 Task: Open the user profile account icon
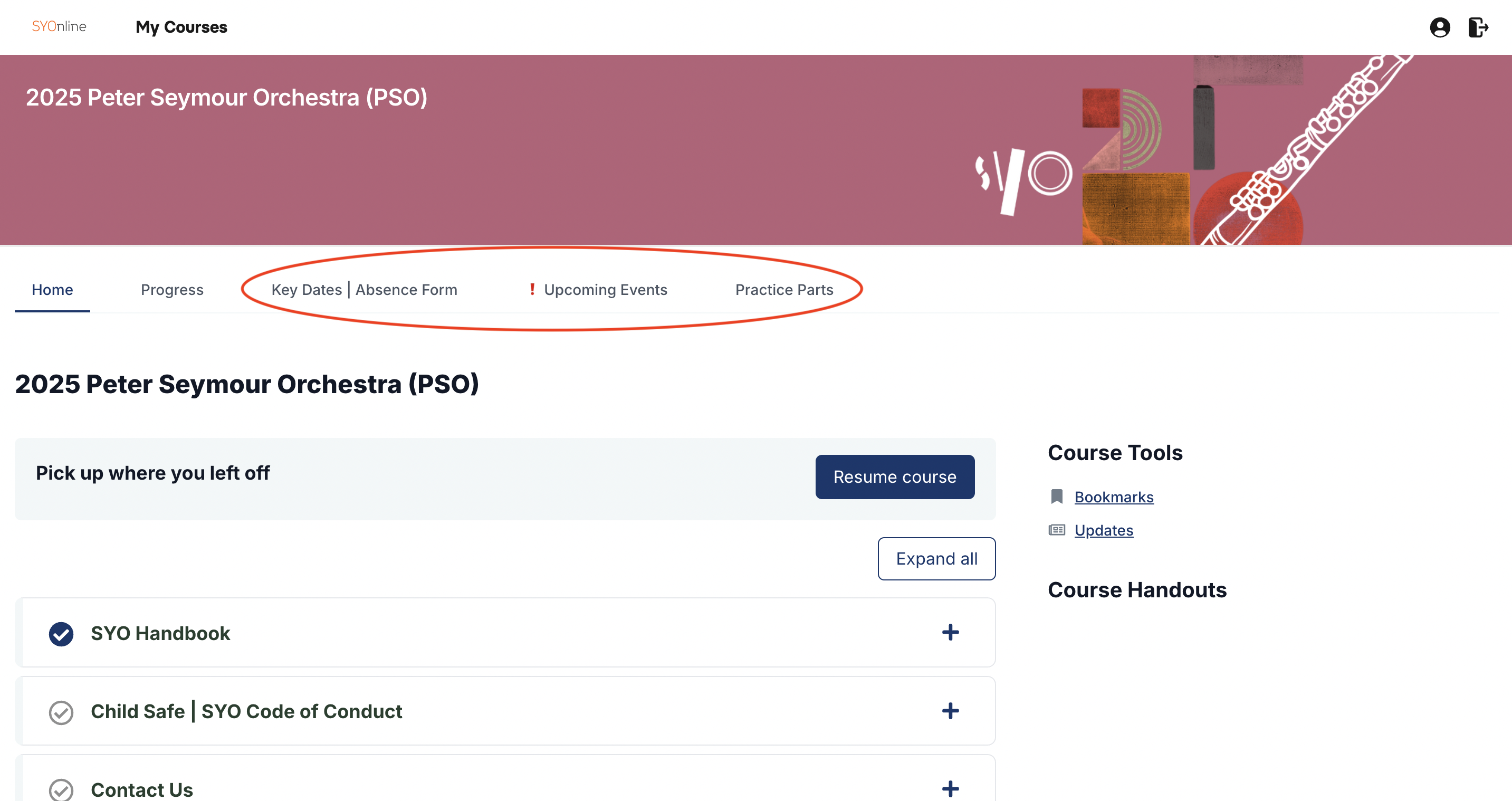pos(1439,27)
